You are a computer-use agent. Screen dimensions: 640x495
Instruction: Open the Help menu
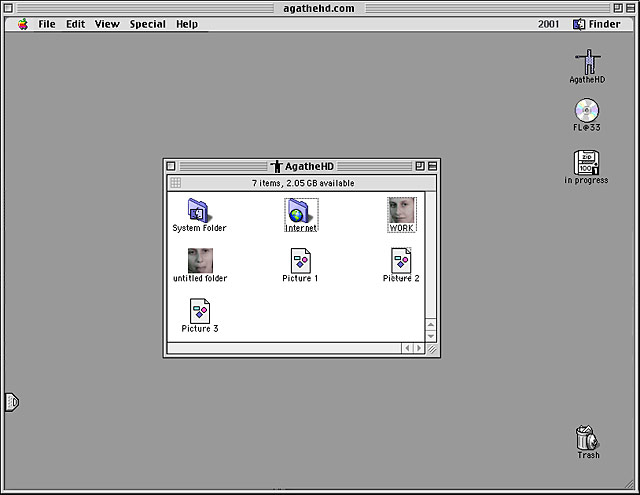coord(187,24)
